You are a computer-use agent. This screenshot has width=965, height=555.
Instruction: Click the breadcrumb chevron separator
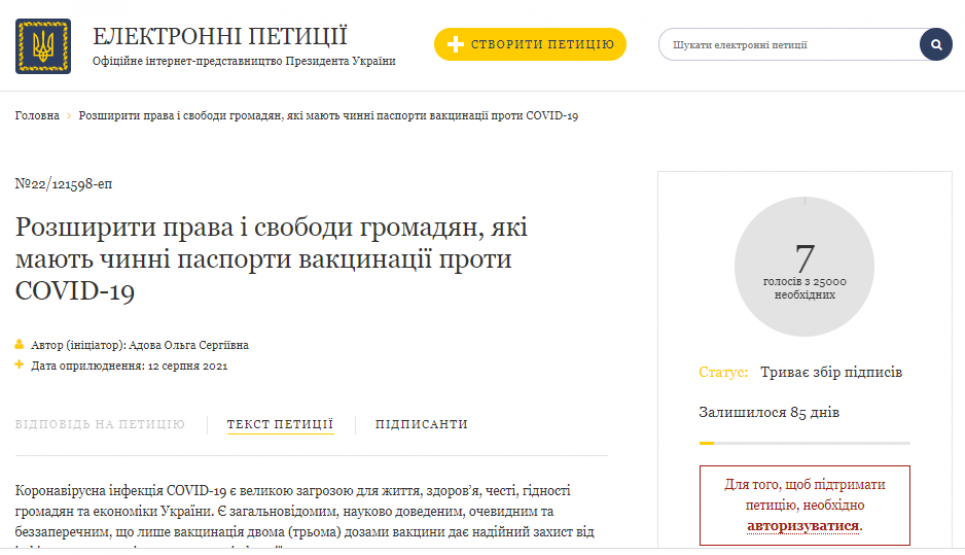(x=69, y=116)
